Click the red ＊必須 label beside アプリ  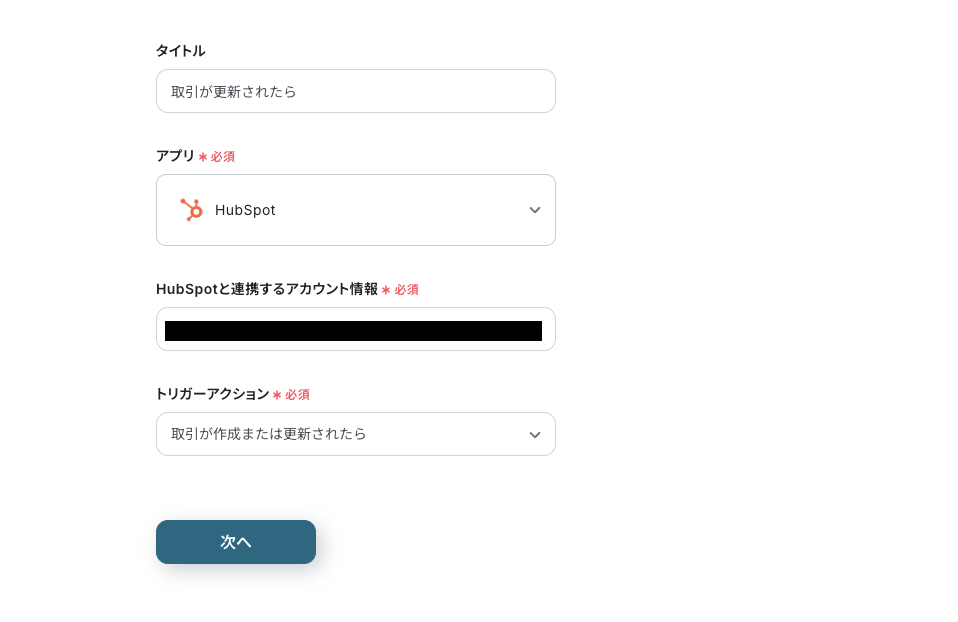pyautogui.click(x=217, y=157)
